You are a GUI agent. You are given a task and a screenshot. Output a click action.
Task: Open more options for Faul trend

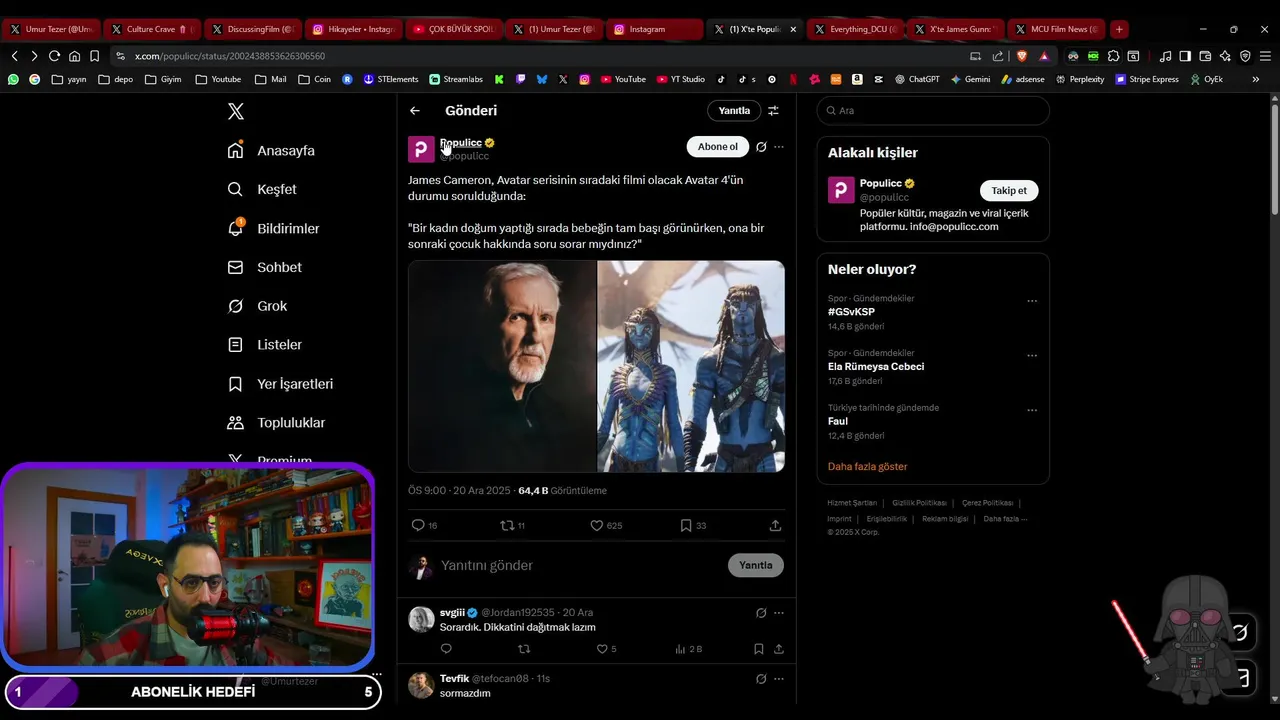point(1032,410)
